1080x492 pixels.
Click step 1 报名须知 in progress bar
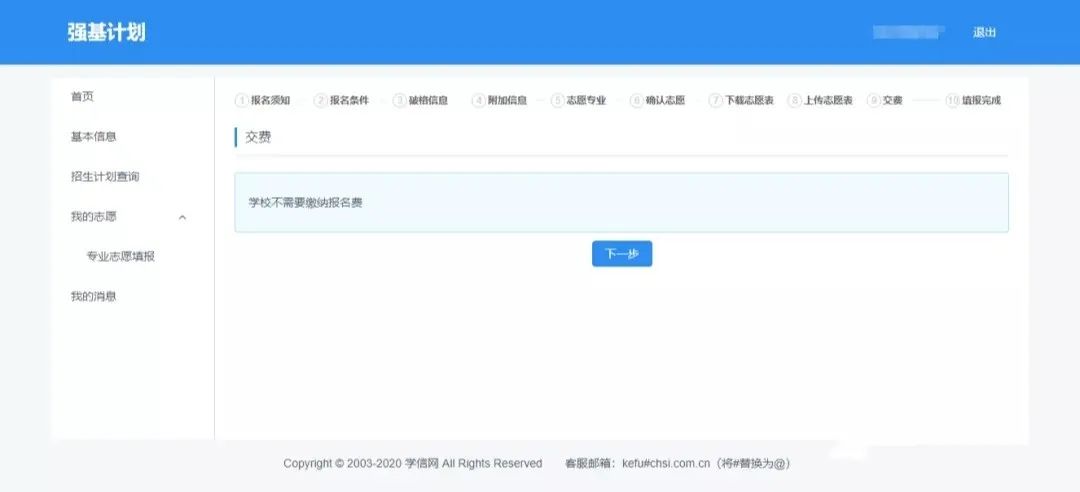click(263, 100)
